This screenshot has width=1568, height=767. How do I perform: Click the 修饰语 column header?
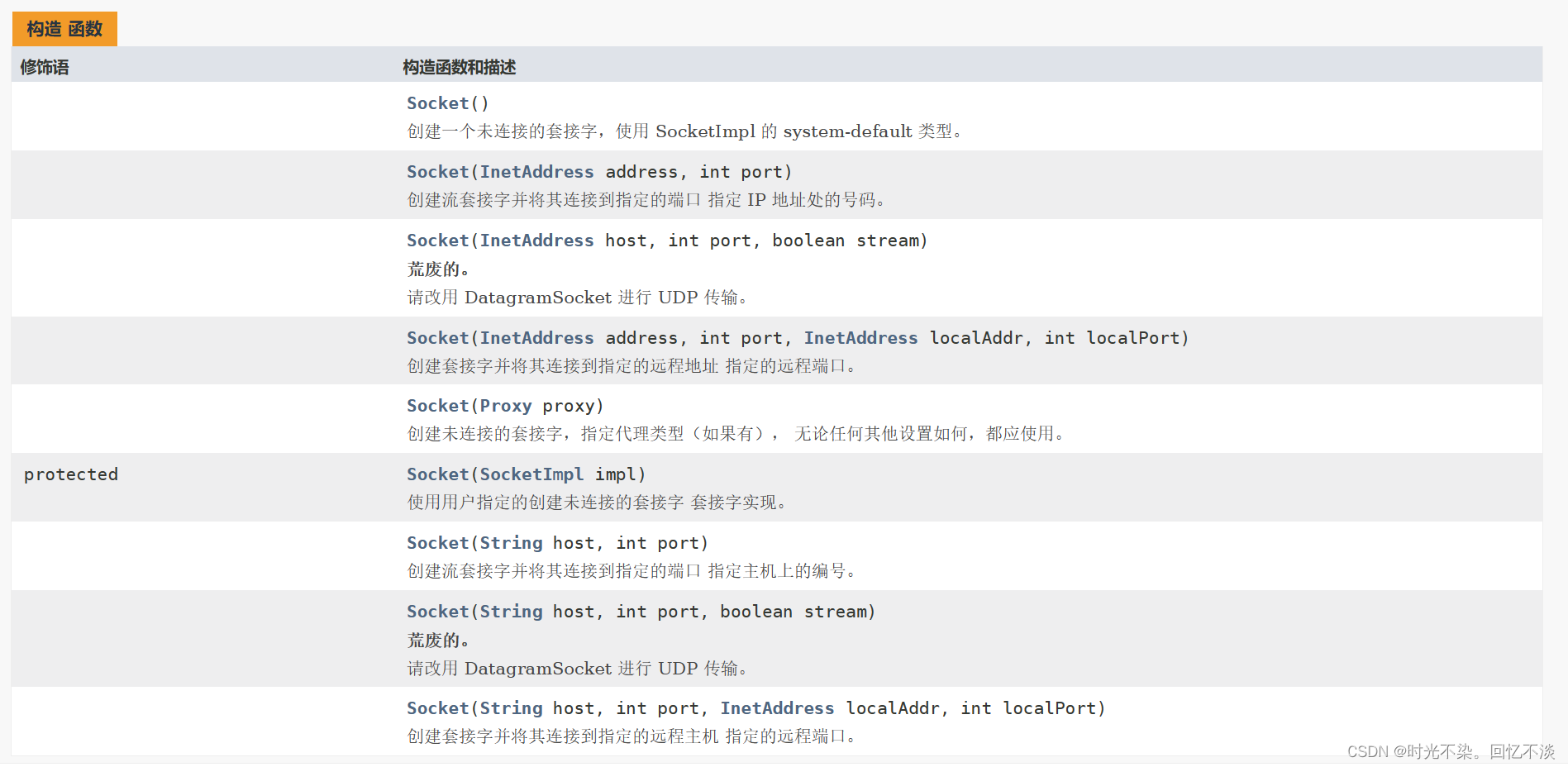(45, 67)
